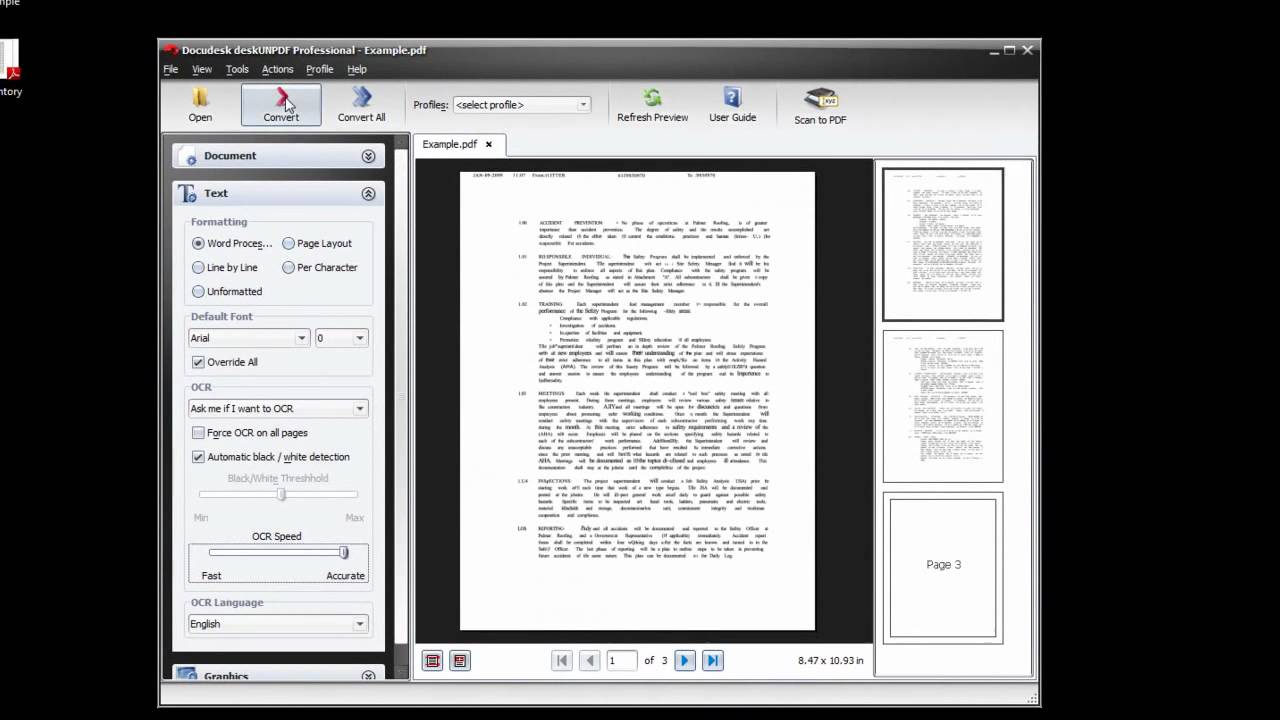1280x720 pixels.
Task: Open the font size dropdown
Action: point(341,338)
